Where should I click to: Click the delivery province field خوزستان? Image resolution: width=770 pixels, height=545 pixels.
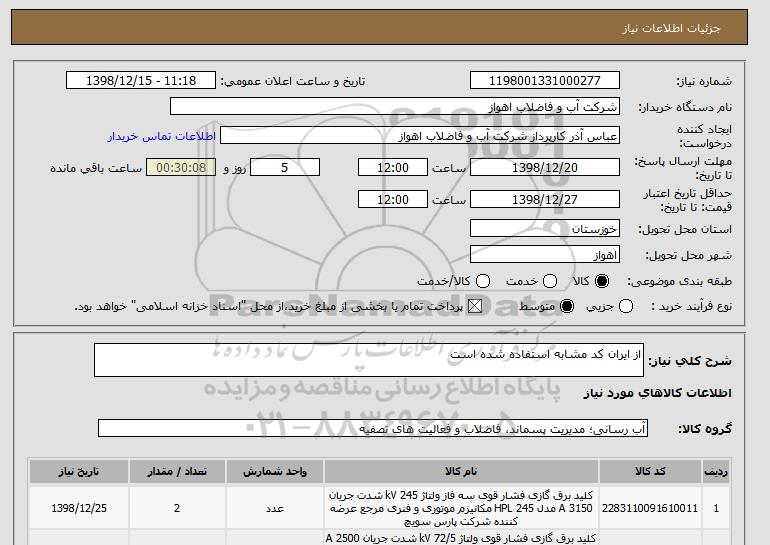tap(545, 228)
